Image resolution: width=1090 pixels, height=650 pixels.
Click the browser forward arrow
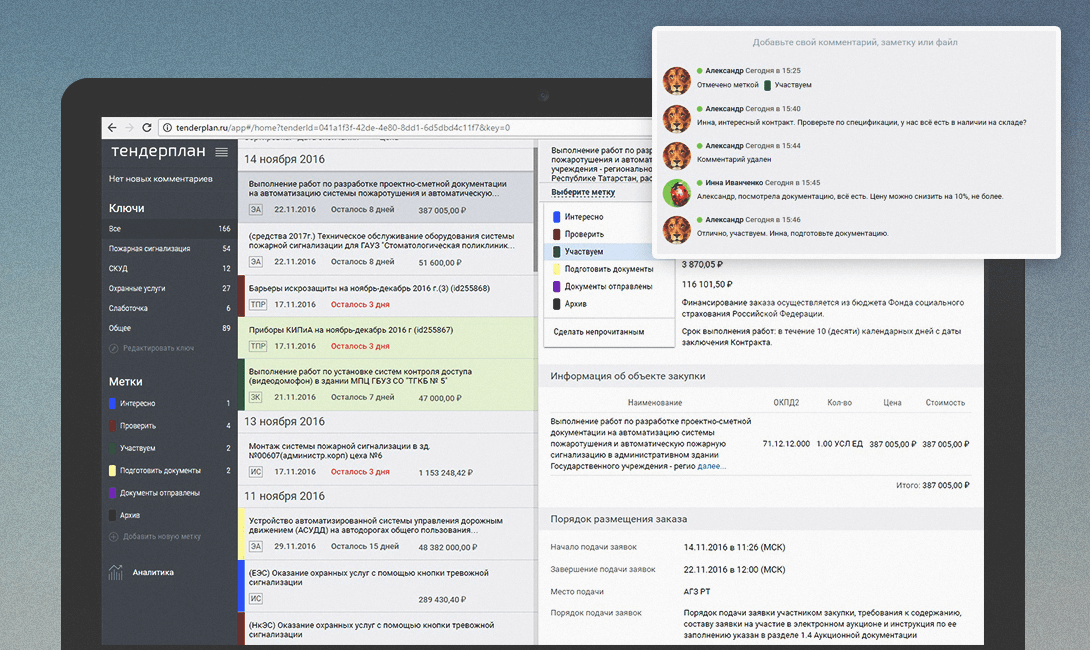tap(129, 128)
